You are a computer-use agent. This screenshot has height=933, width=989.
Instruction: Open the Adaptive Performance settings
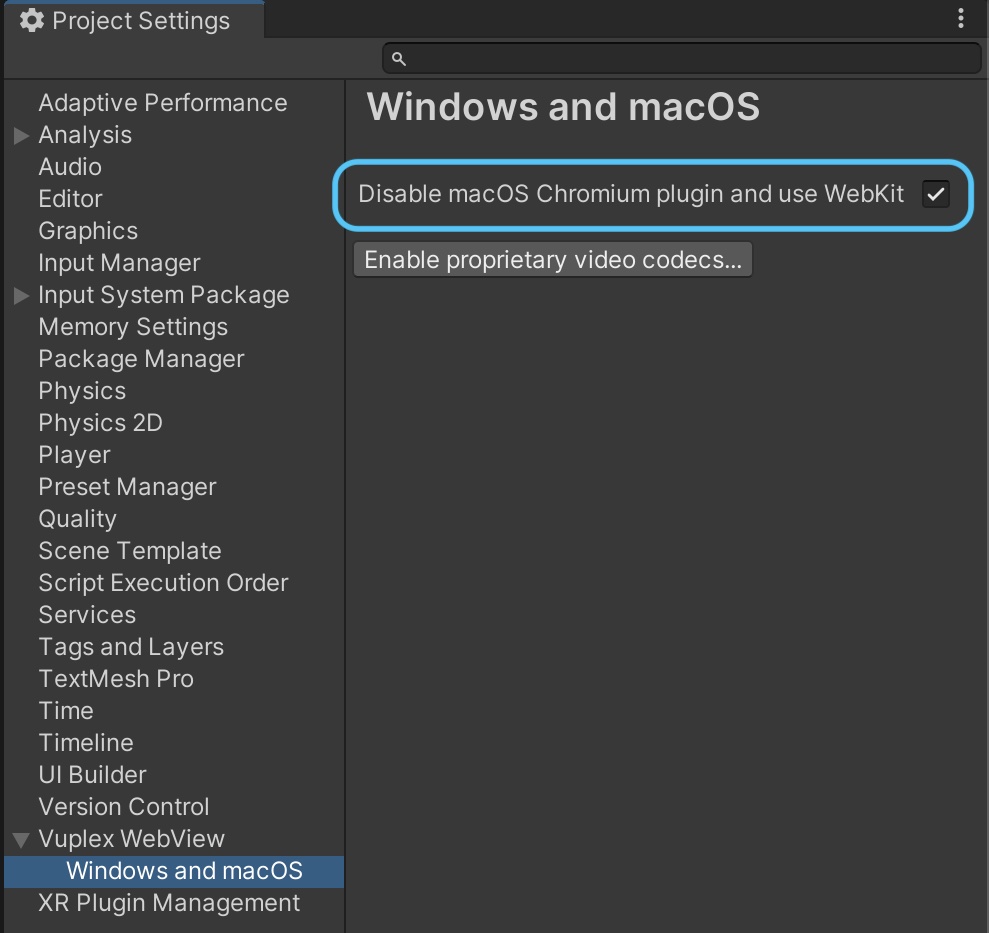click(162, 103)
